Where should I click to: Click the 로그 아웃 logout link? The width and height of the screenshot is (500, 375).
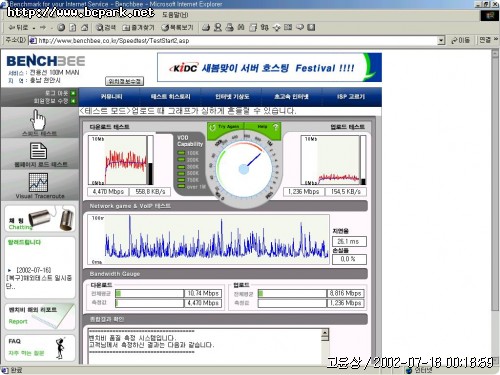point(60,93)
